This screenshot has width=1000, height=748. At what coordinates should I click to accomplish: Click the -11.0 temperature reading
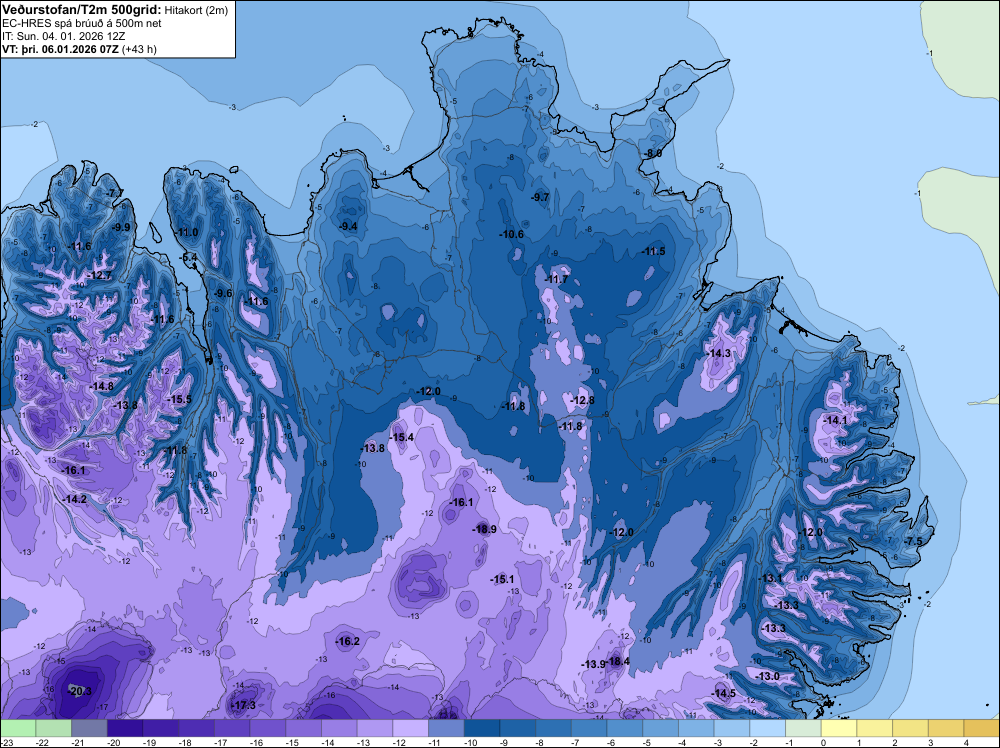186,233
